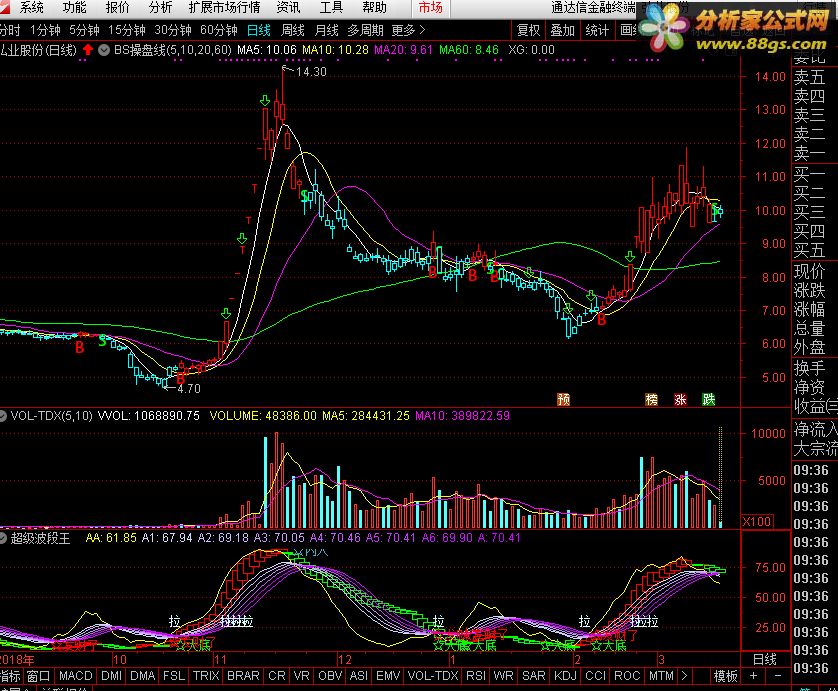Image resolution: width=838 pixels, height=691 pixels.
Task: Select the DMA indicator tab
Action: 142,676
